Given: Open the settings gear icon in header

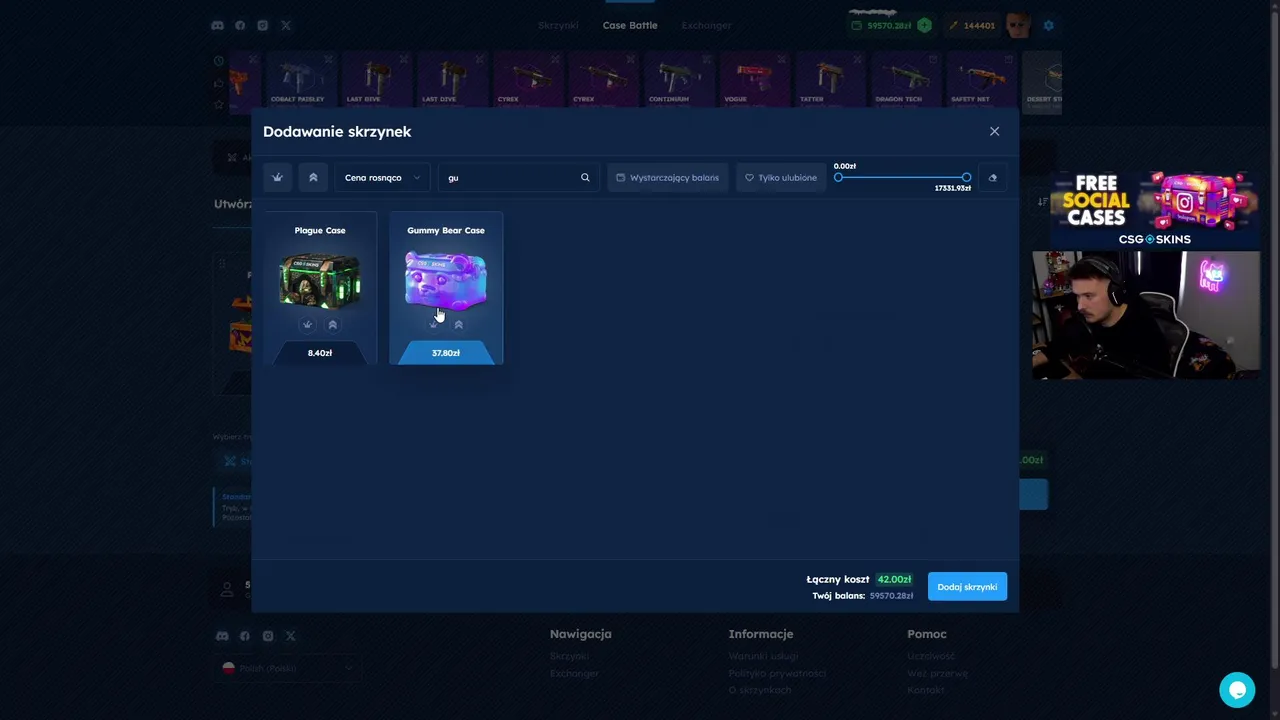Looking at the screenshot, I should (1048, 25).
